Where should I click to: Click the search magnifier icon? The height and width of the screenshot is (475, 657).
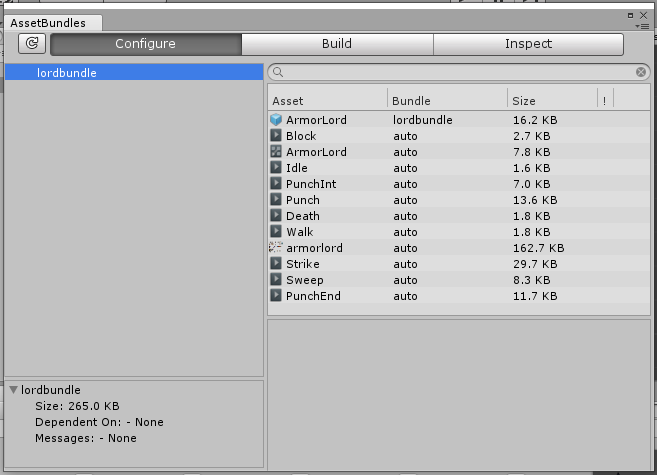278,72
